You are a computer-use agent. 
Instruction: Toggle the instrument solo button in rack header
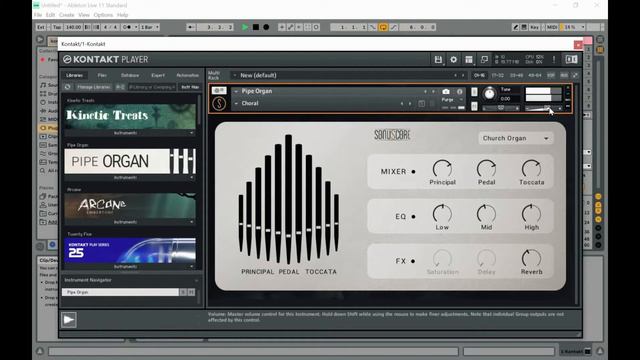pyautogui.click(x=474, y=92)
